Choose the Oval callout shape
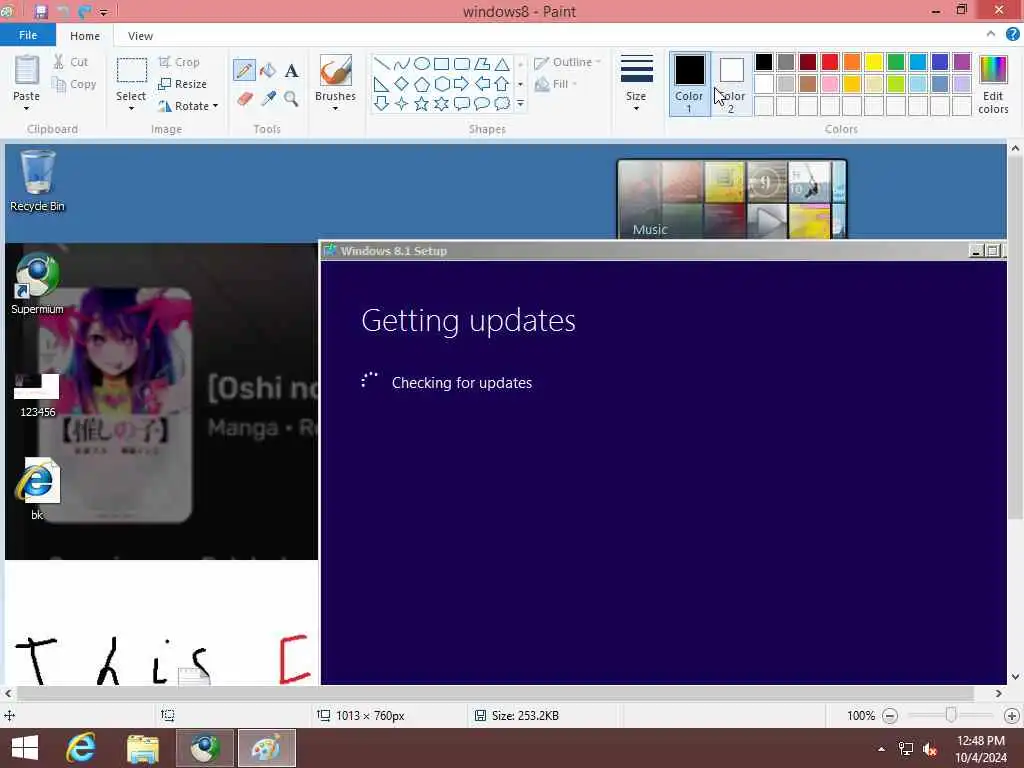 click(x=482, y=103)
